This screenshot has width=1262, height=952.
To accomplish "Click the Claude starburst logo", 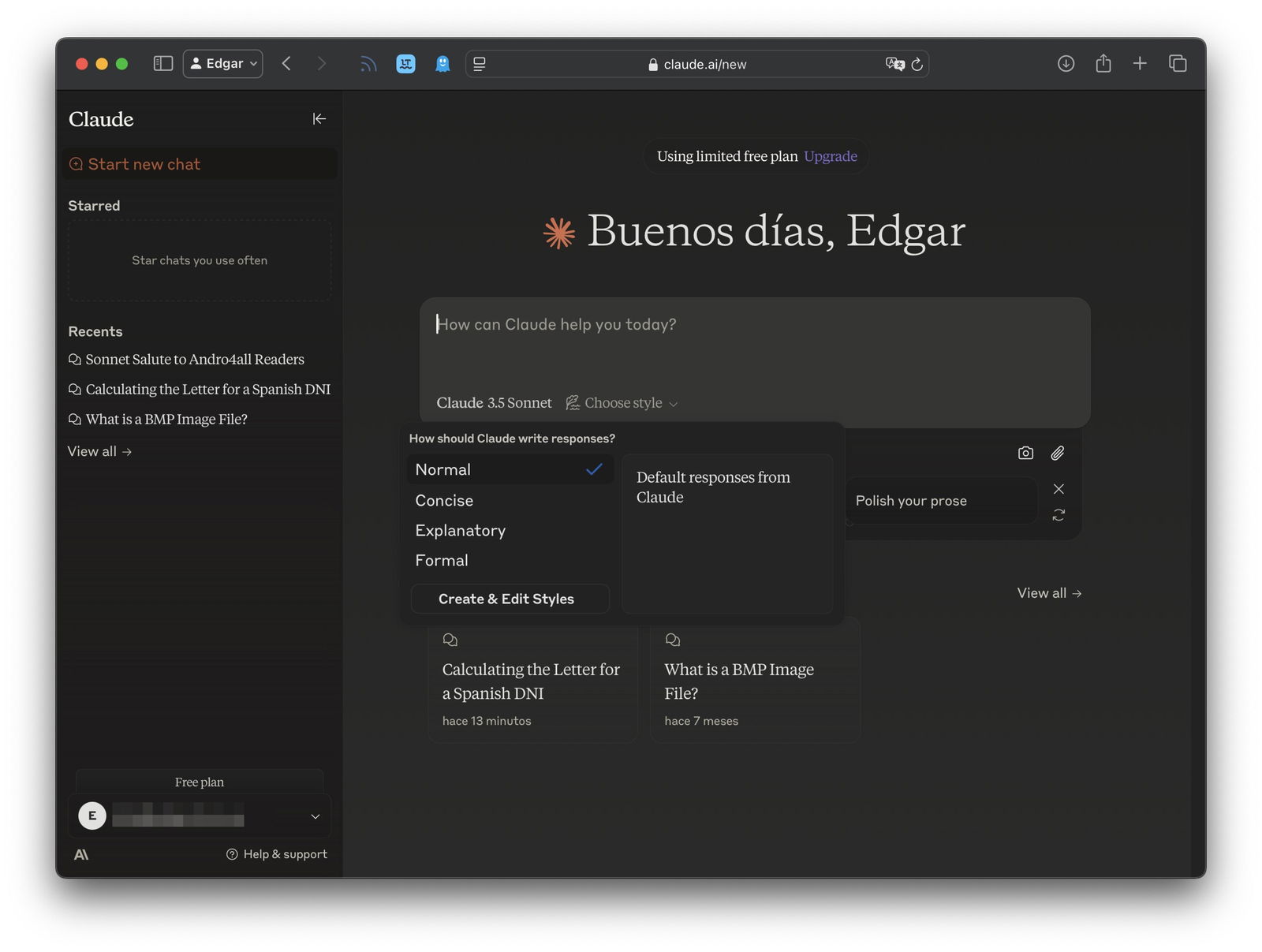I will pos(559,233).
